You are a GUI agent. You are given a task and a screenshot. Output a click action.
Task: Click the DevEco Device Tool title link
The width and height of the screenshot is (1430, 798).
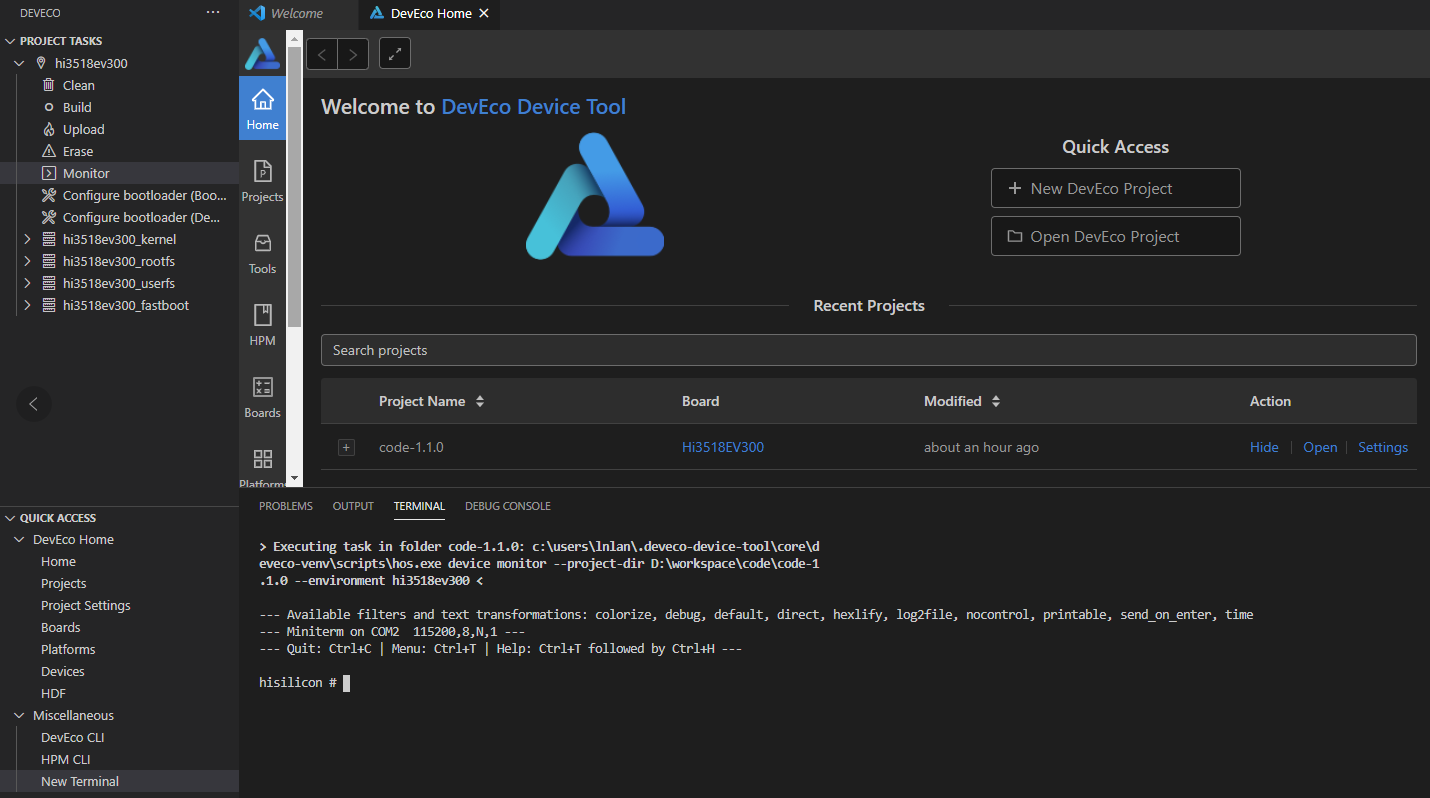(534, 106)
